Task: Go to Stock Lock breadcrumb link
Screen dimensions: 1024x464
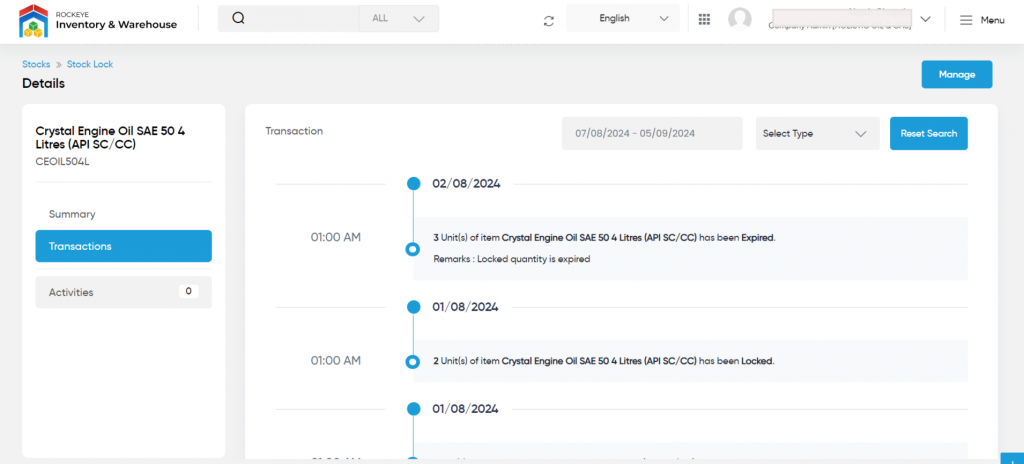Action: [90, 64]
